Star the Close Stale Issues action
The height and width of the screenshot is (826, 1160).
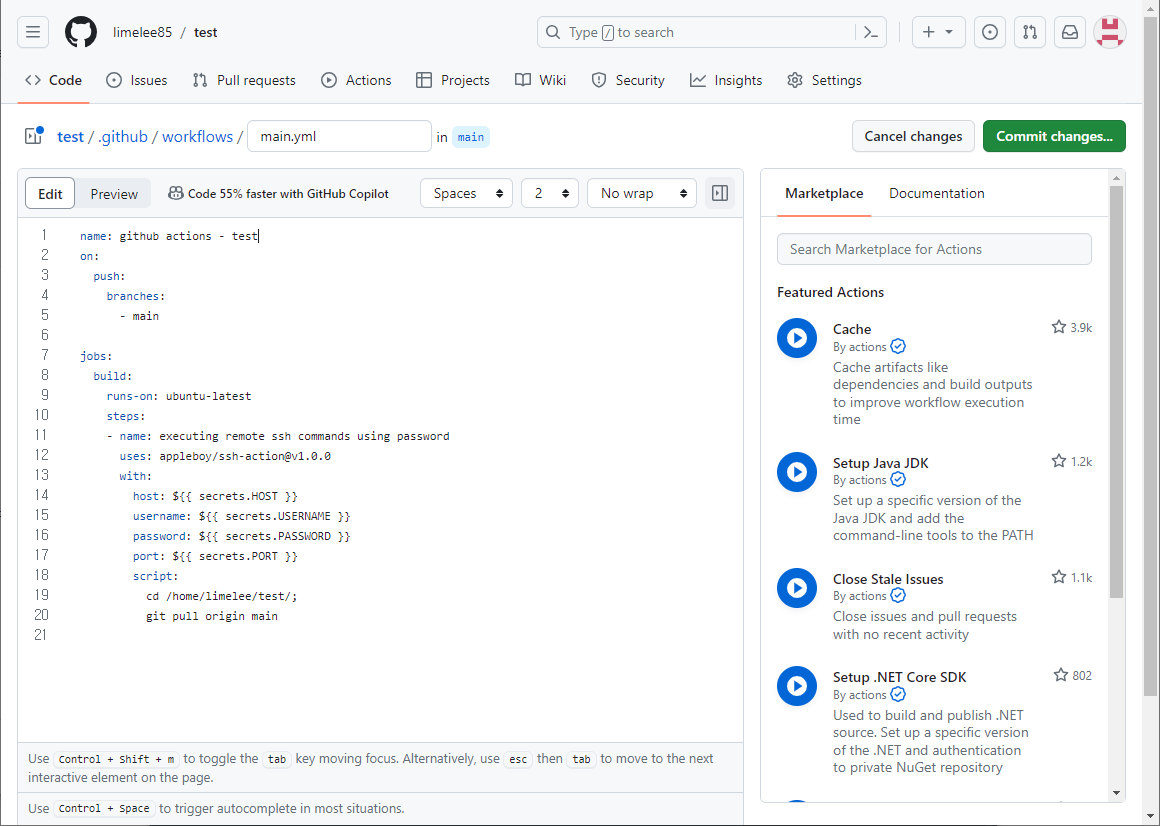tap(1059, 577)
